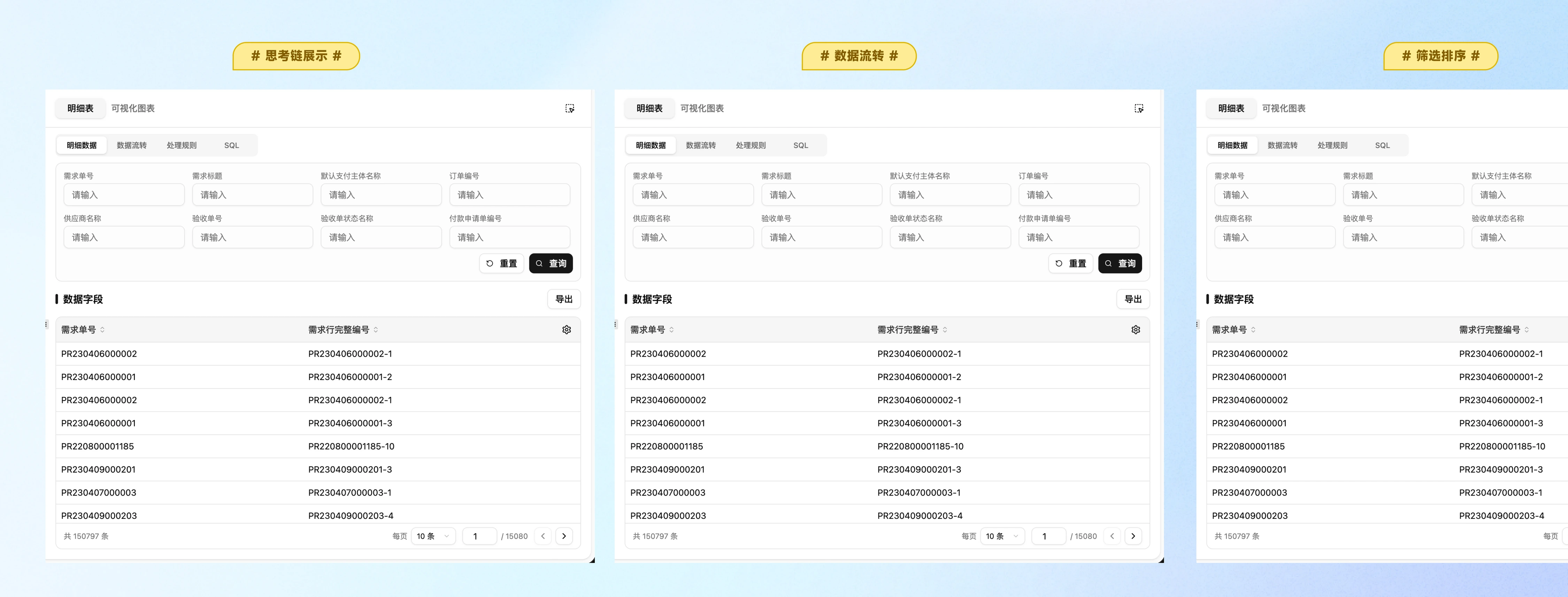Switch to 可视化图表 tab in 筛选排序 panel
The width and height of the screenshot is (1568, 597).
click(x=1284, y=108)
